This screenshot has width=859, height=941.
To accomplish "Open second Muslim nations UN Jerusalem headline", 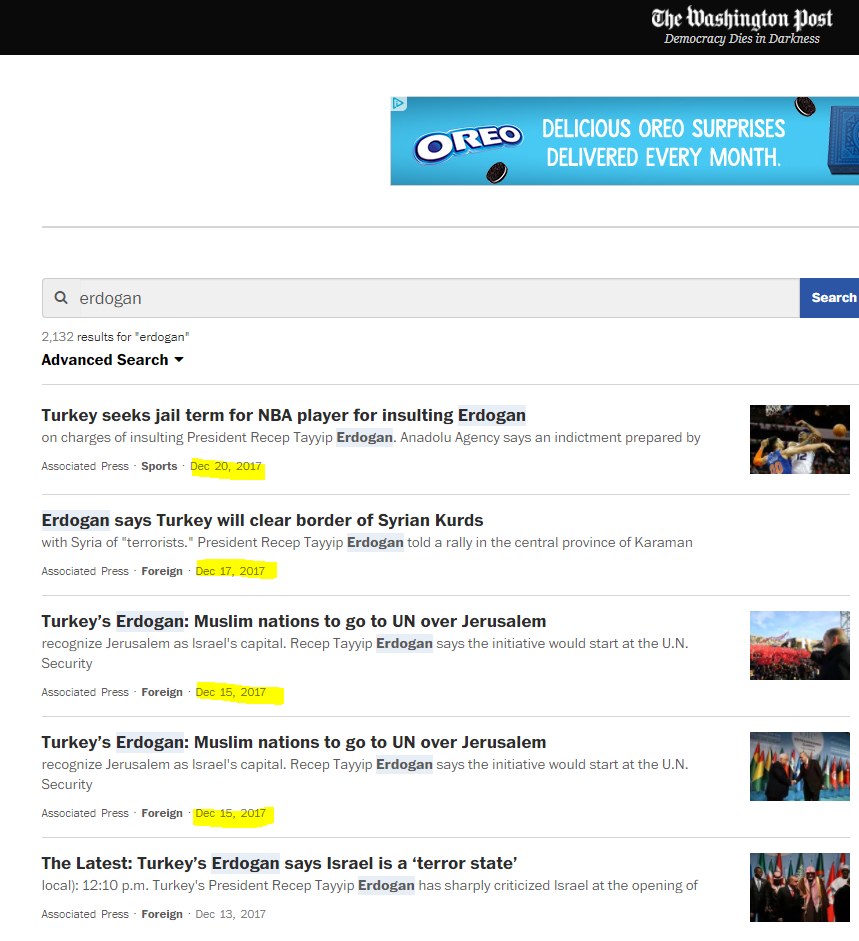I will 293,742.
